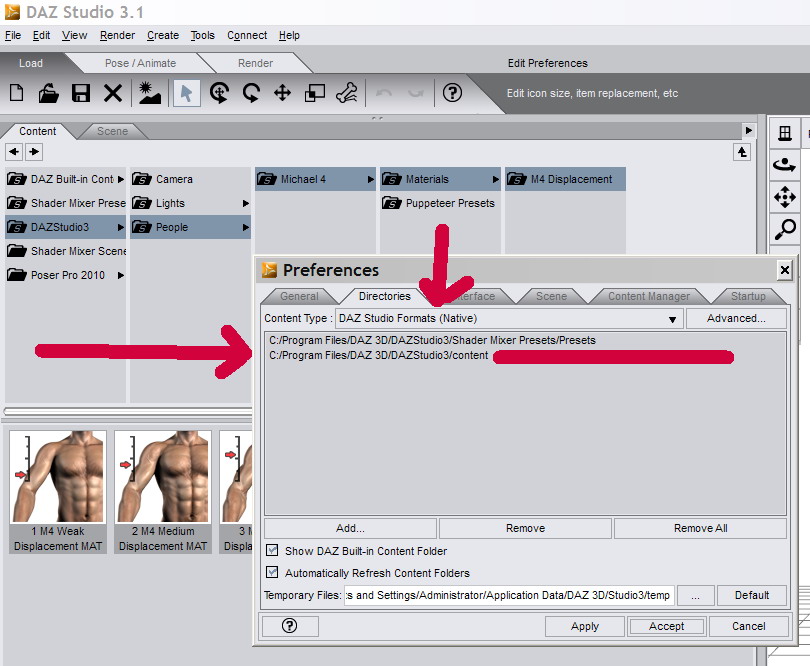Toggle Automatically Refresh Content Folders

(x=272, y=572)
